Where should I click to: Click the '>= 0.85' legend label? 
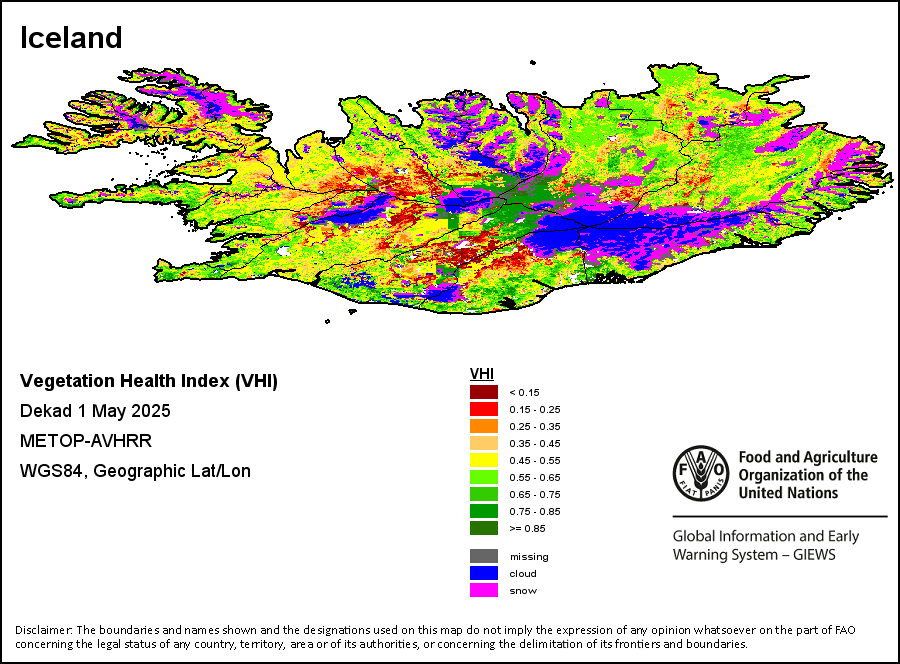(527, 529)
